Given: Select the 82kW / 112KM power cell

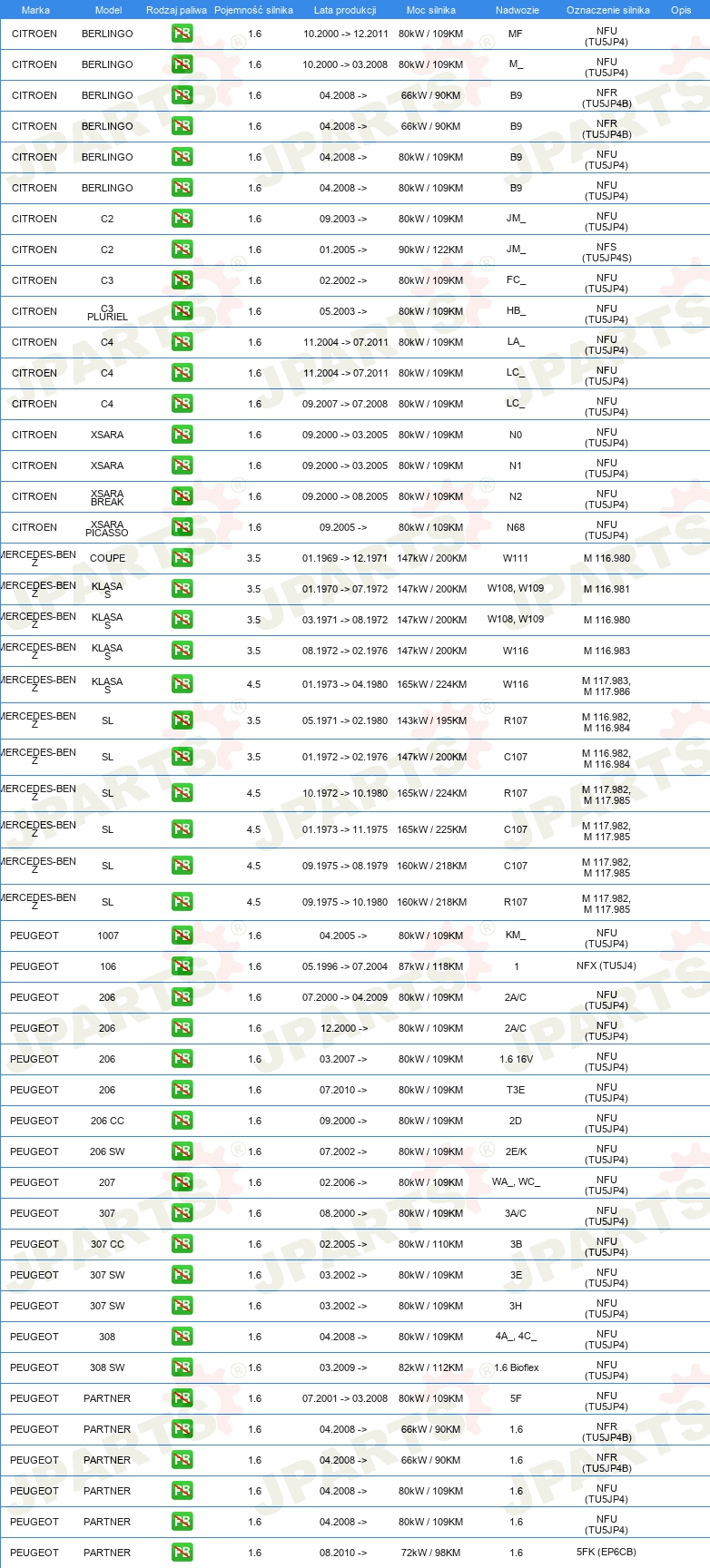Looking at the screenshot, I should [x=431, y=1367].
